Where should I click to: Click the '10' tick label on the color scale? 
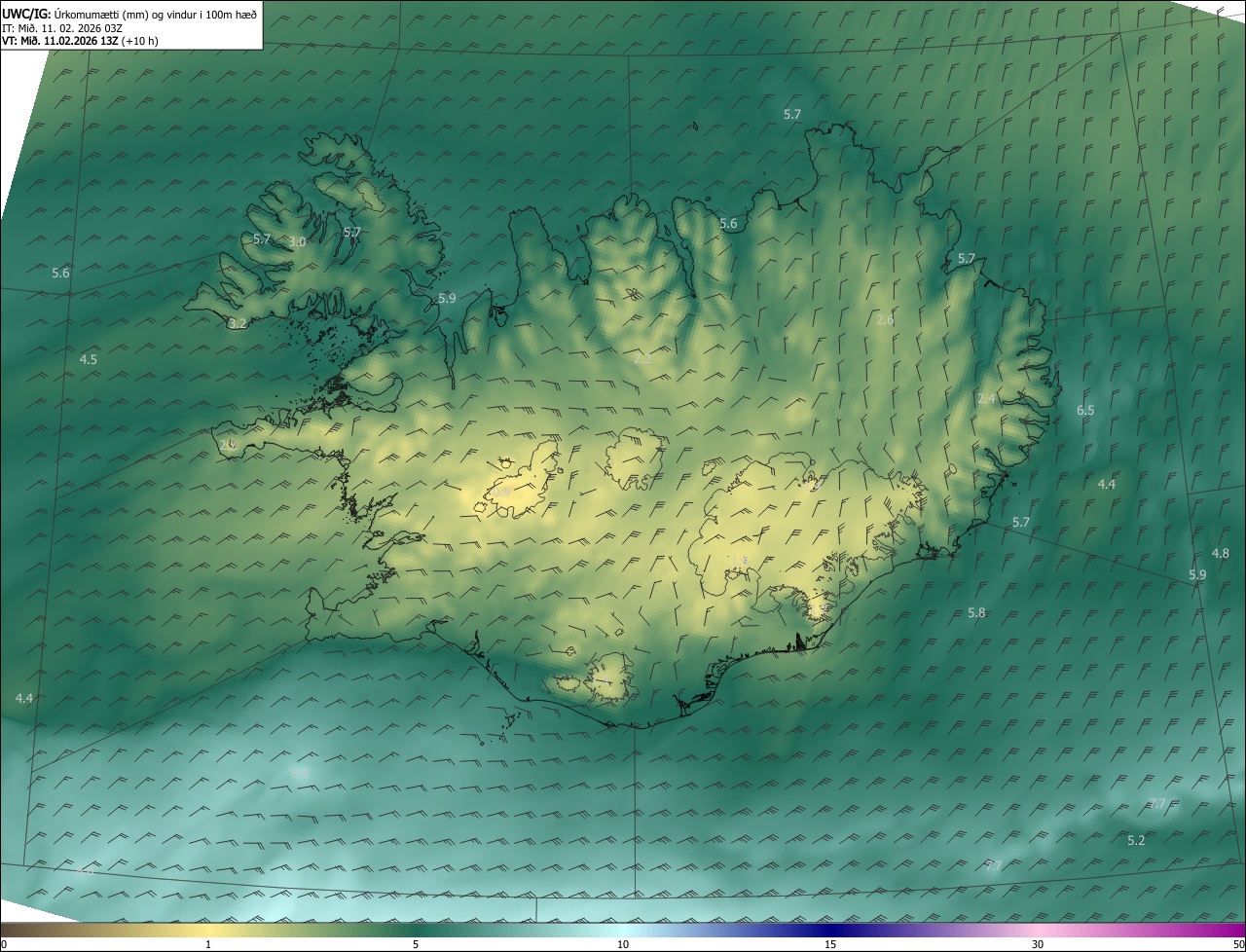pos(623,944)
